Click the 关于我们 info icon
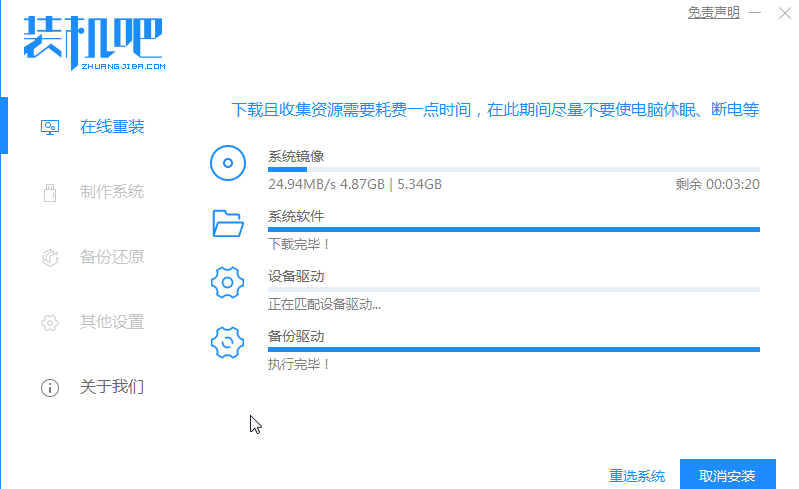The image size is (799, 489). pyautogui.click(x=49, y=387)
